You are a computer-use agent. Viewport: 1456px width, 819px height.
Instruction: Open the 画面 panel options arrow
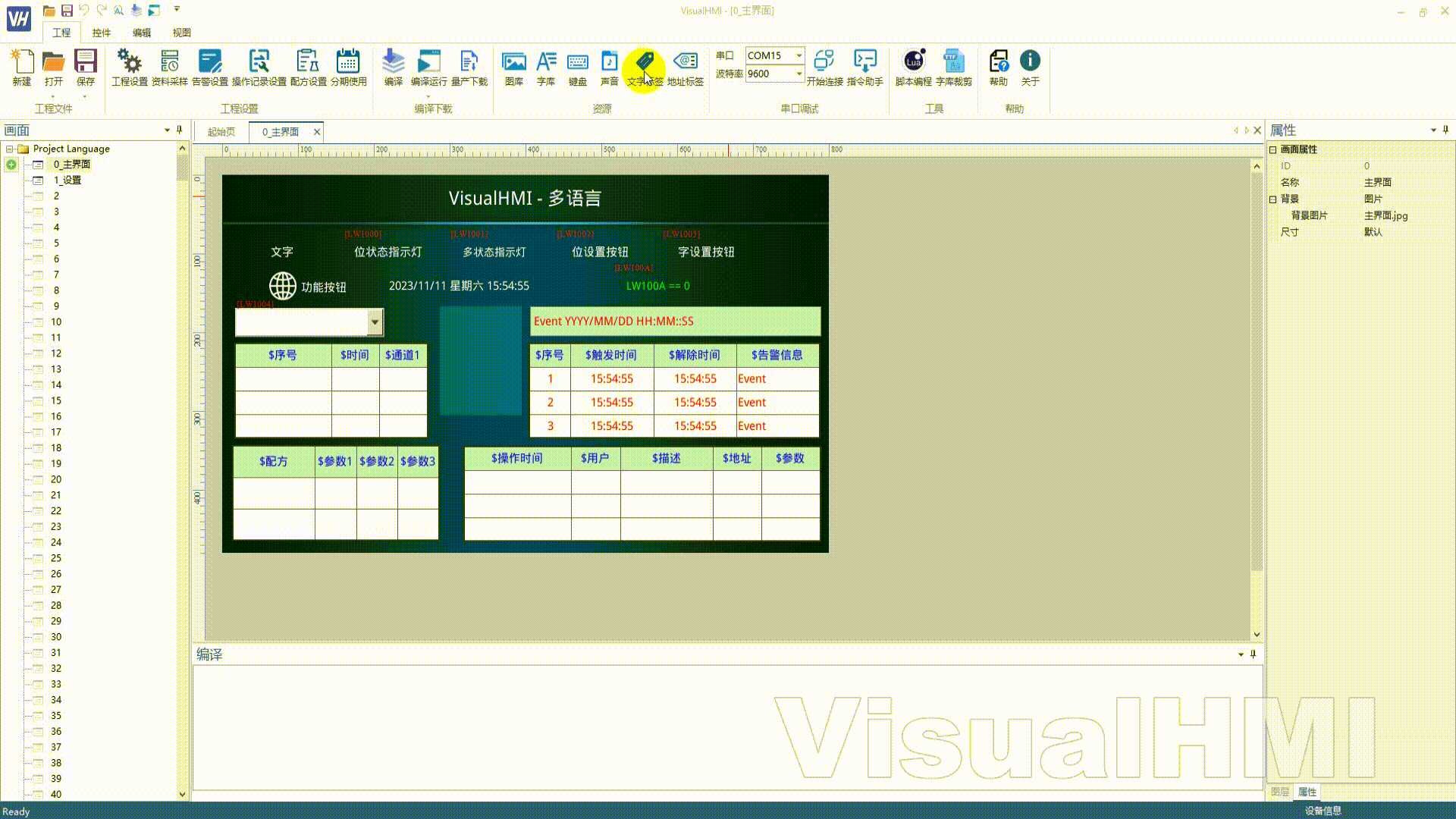click(167, 130)
